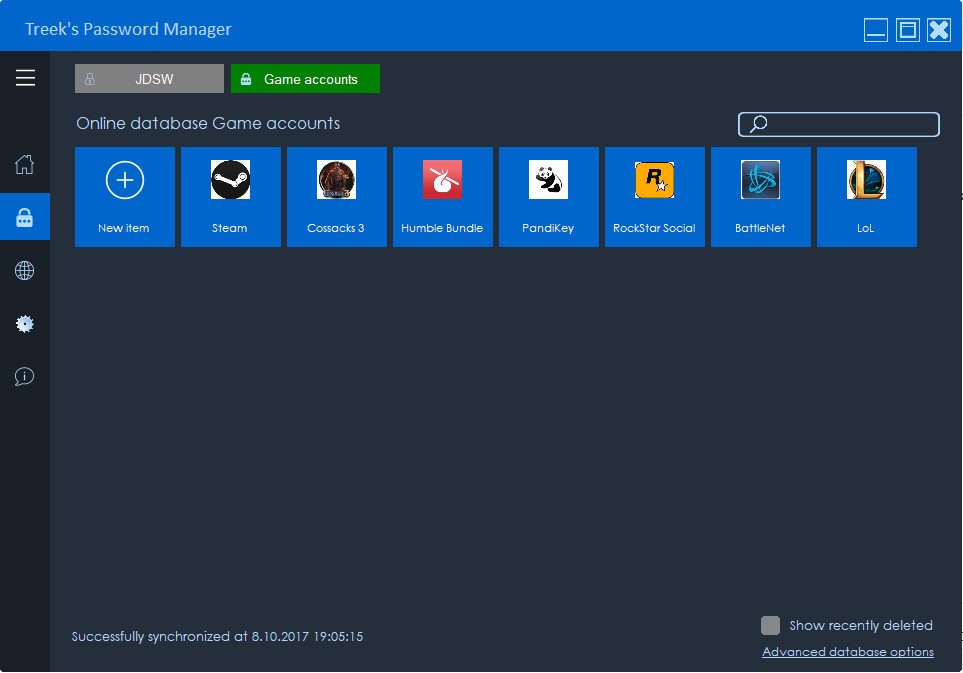Open the LoL account tile
The image size is (963, 673).
867,196
